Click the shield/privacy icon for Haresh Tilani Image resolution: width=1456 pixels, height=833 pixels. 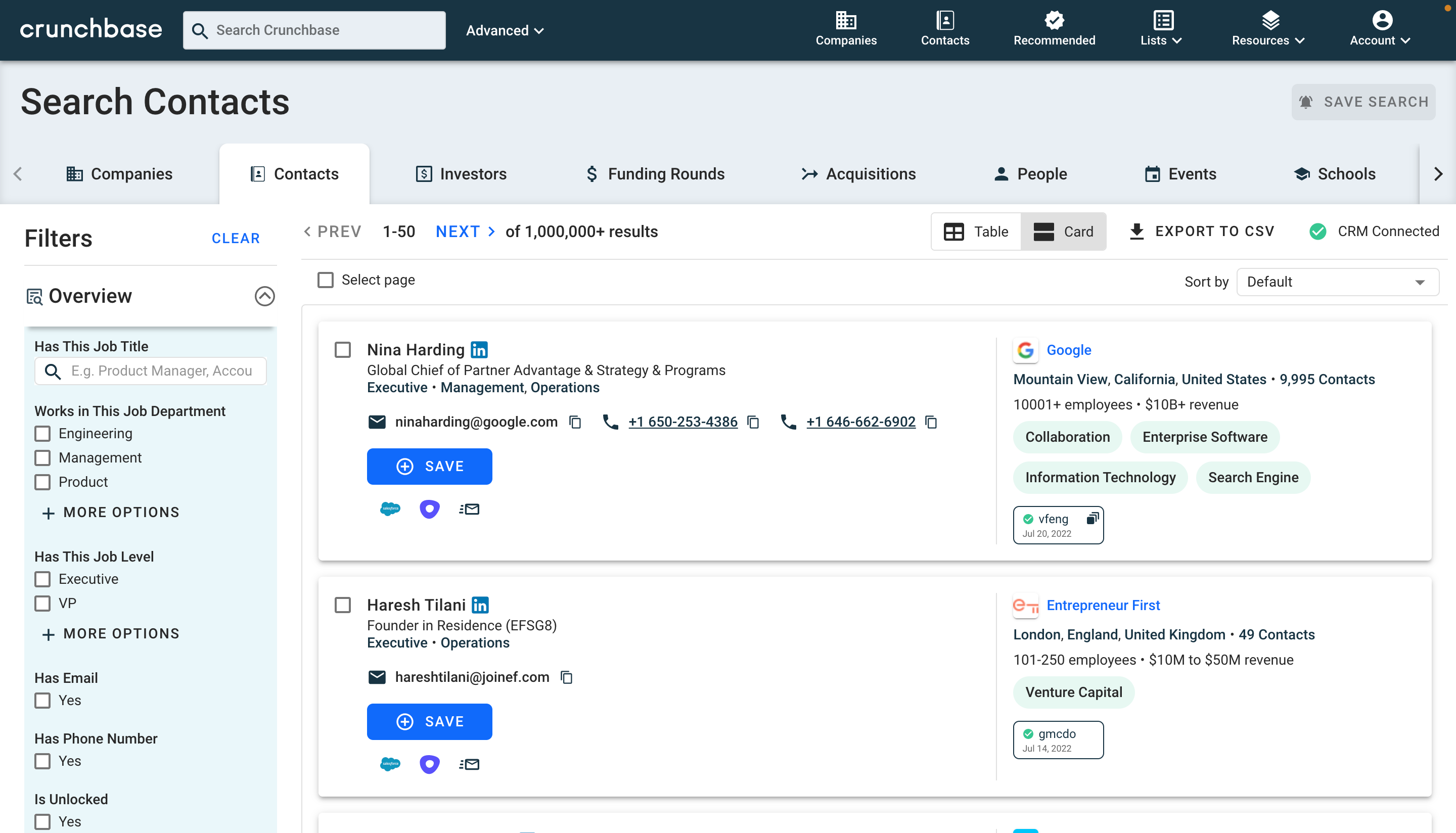[x=428, y=764]
